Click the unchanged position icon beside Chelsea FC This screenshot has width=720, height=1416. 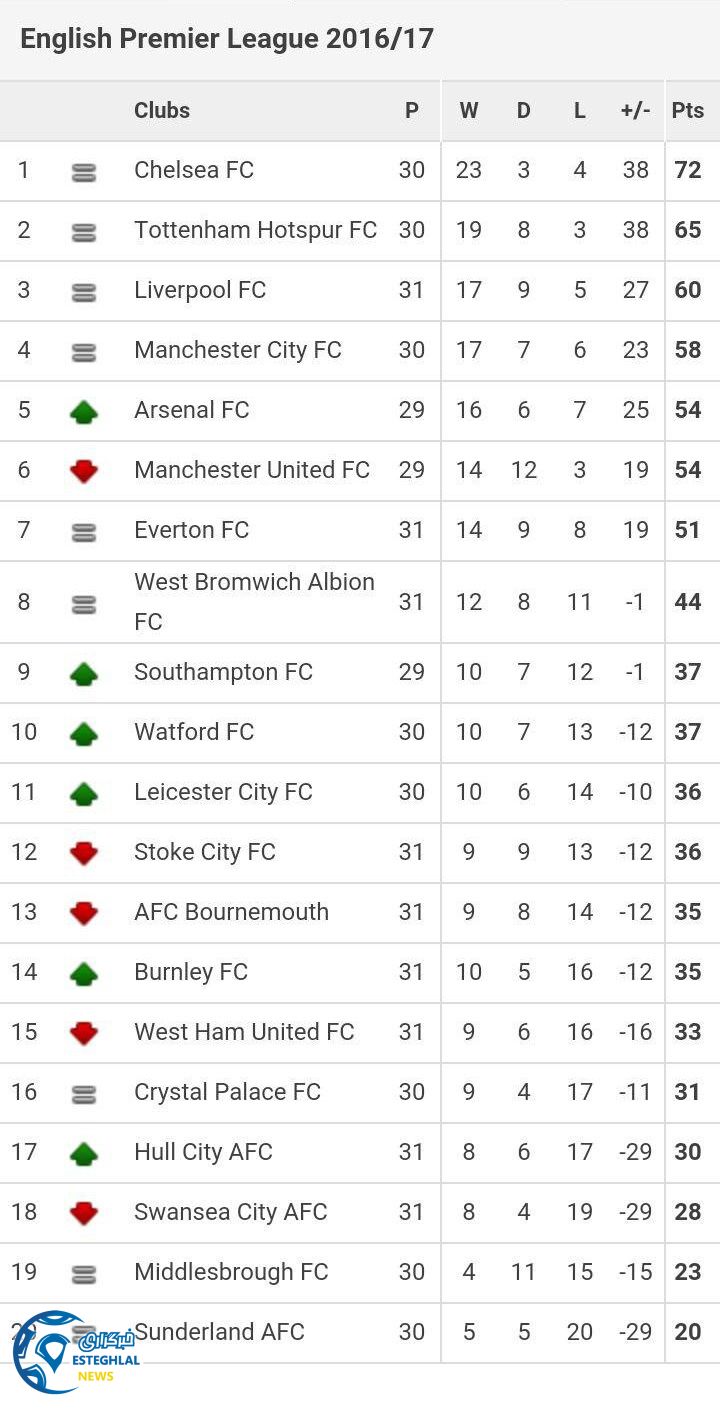(x=84, y=172)
